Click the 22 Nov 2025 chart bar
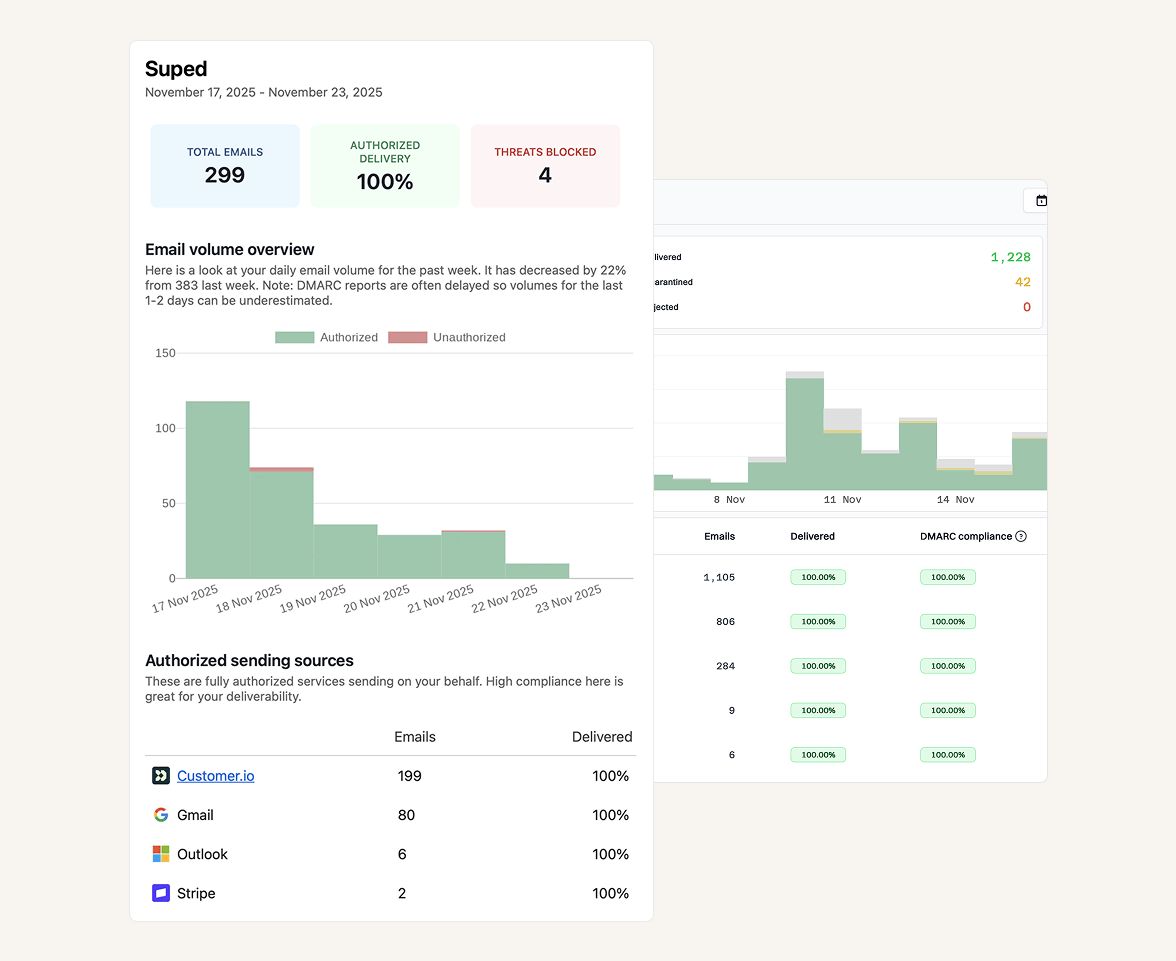Screen dimensions: 1176x961 point(537,571)
